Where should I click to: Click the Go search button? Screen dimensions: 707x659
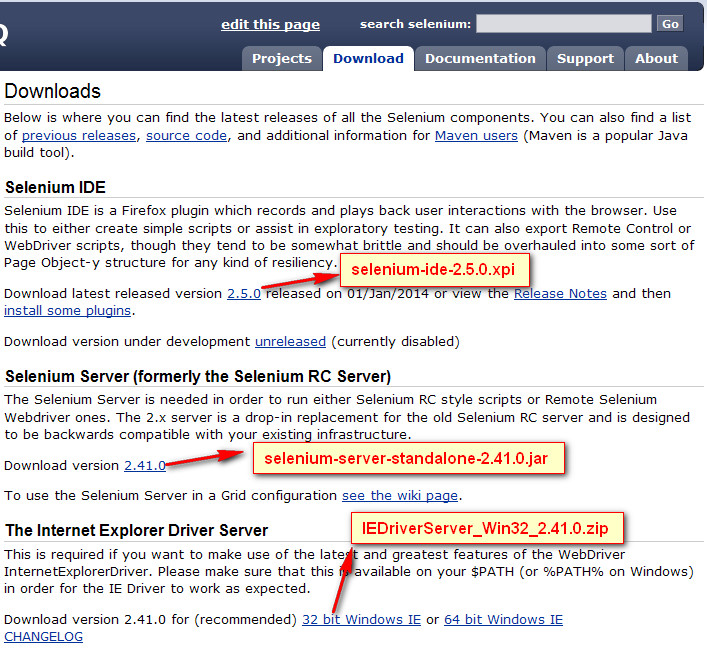(670, 23)
